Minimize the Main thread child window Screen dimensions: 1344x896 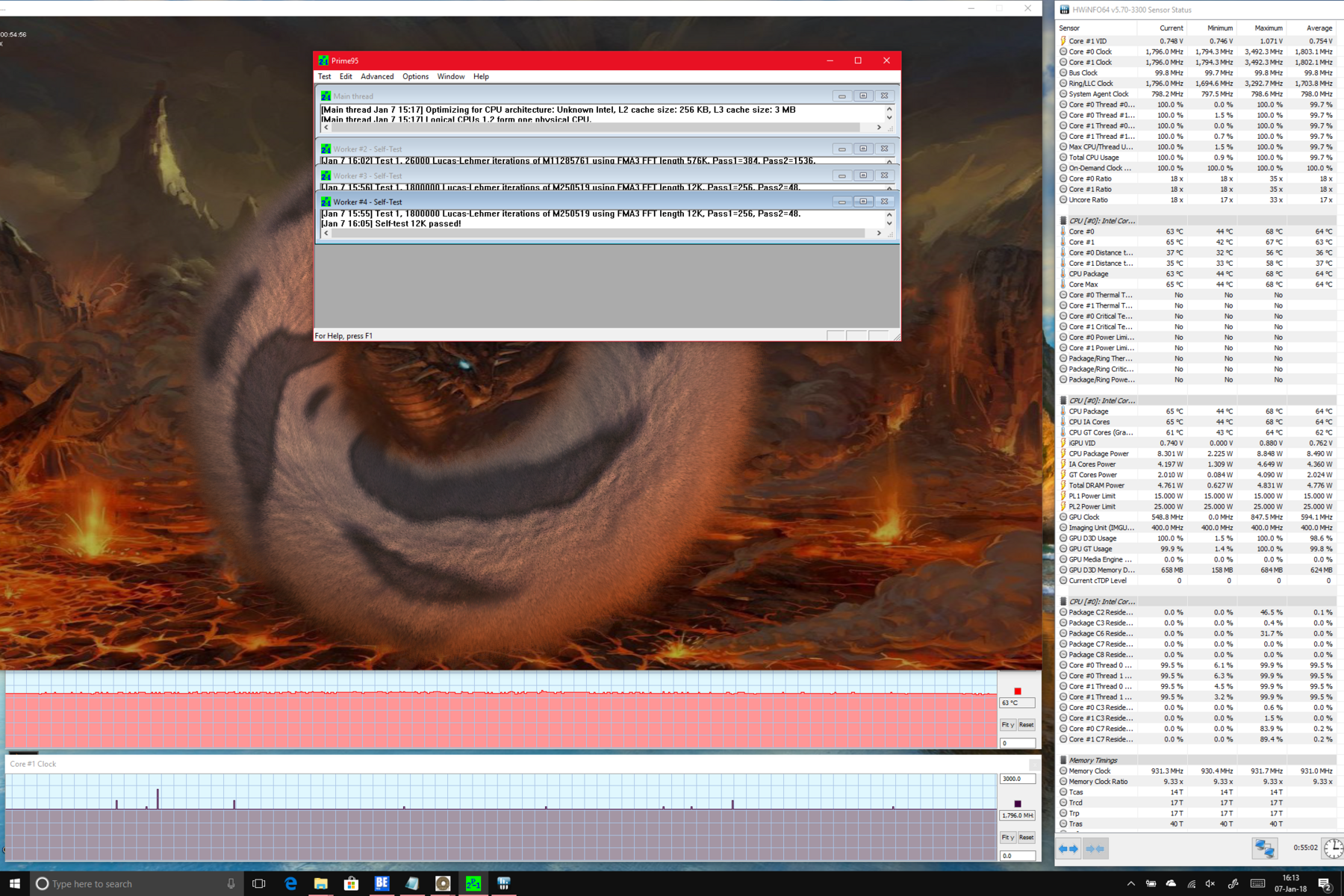[x=842, y=96]
